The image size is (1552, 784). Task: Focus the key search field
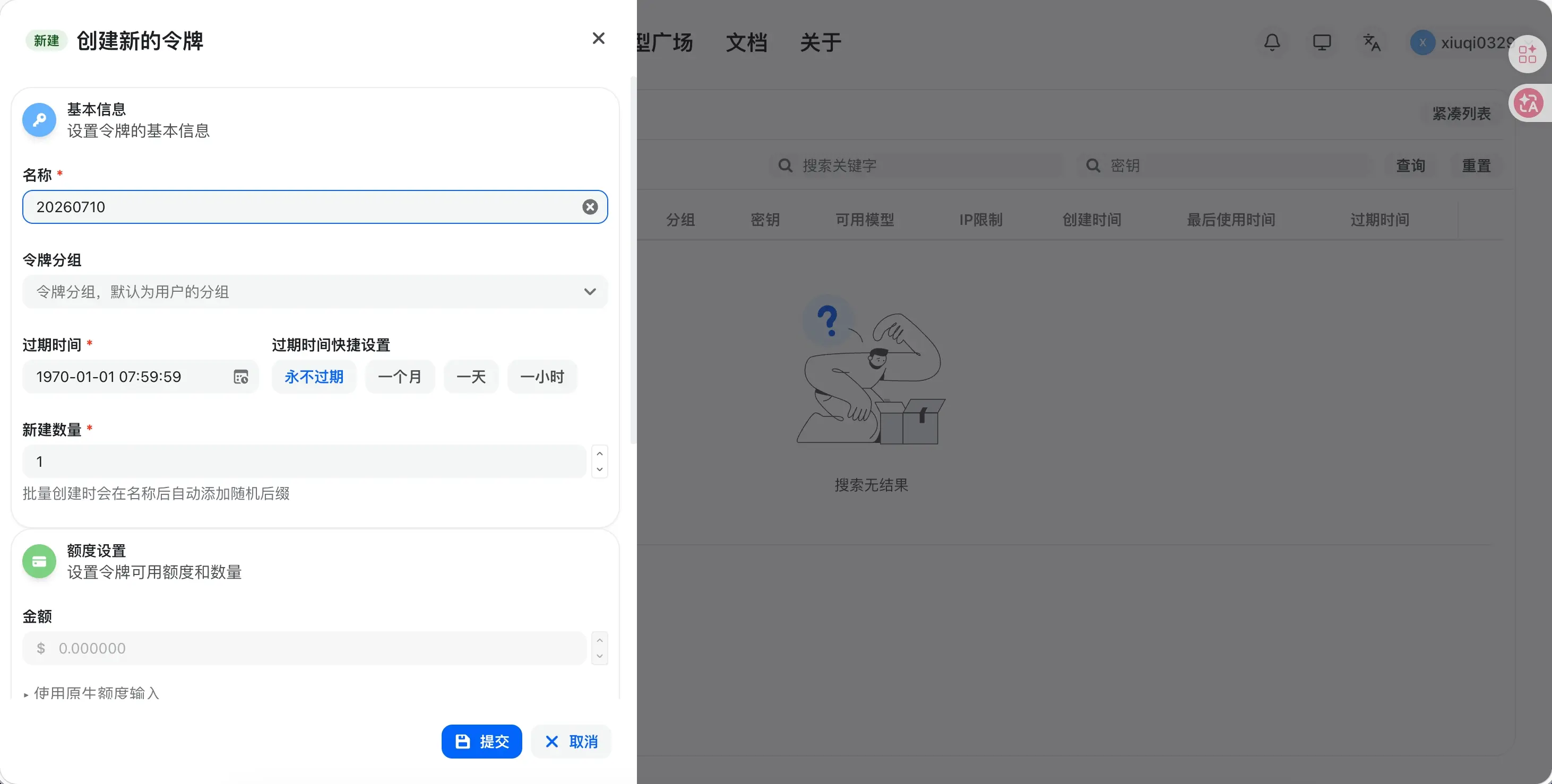click(x=1227, y=165)
